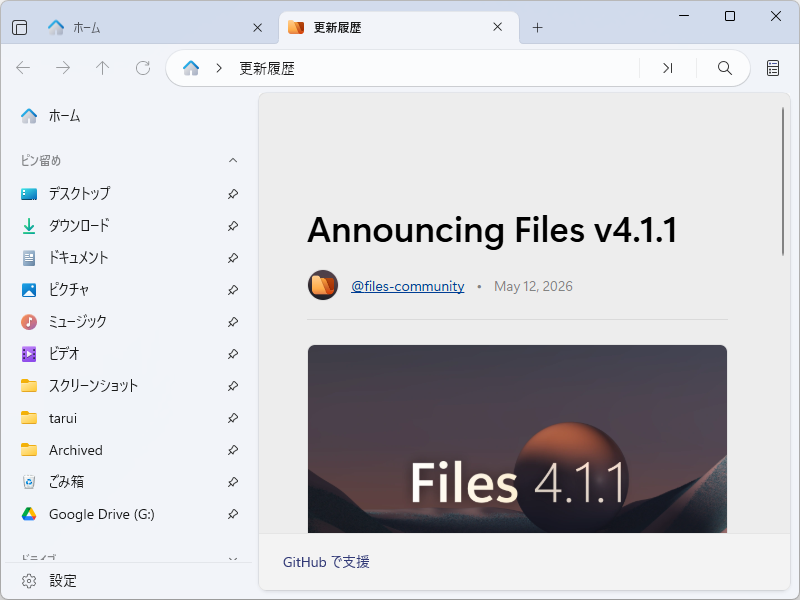Open ビデオ folder in sidebar
This screenshot has height=600, width=800.
[131, 354]
